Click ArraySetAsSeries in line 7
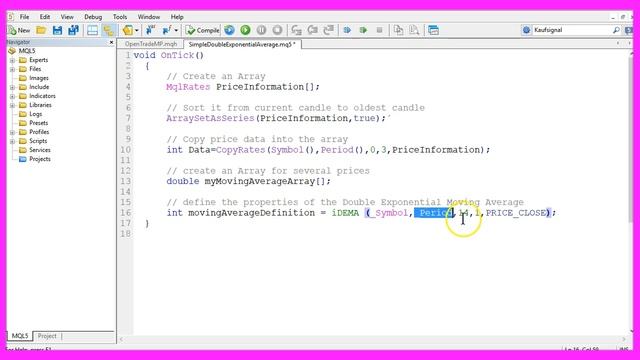This screenshot has width=640, height=360. (x=210, y=118)
